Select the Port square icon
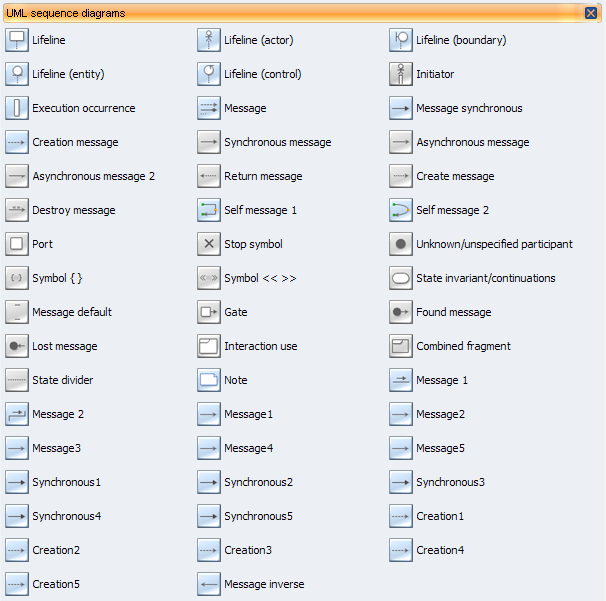 pos(17,244)
